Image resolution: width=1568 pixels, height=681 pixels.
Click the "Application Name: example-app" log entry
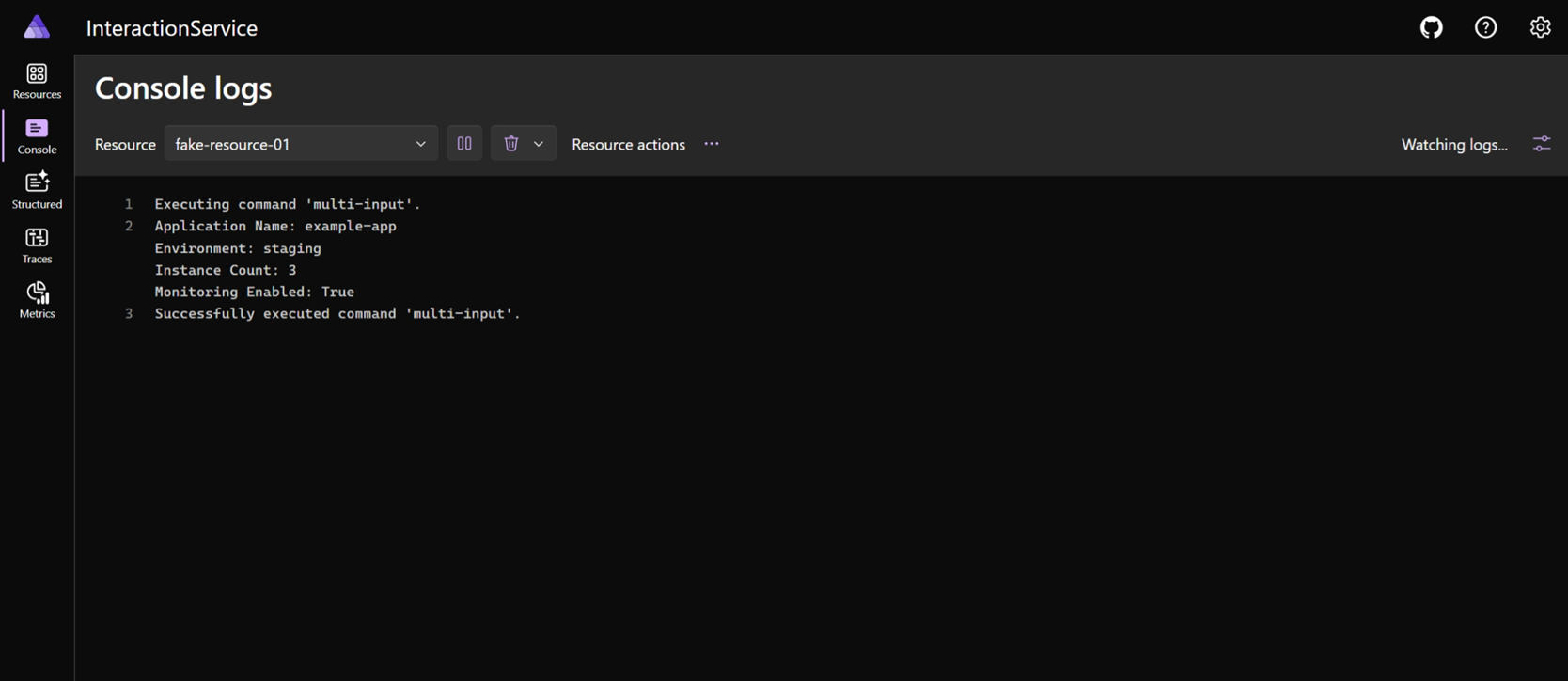coord(275,226)
